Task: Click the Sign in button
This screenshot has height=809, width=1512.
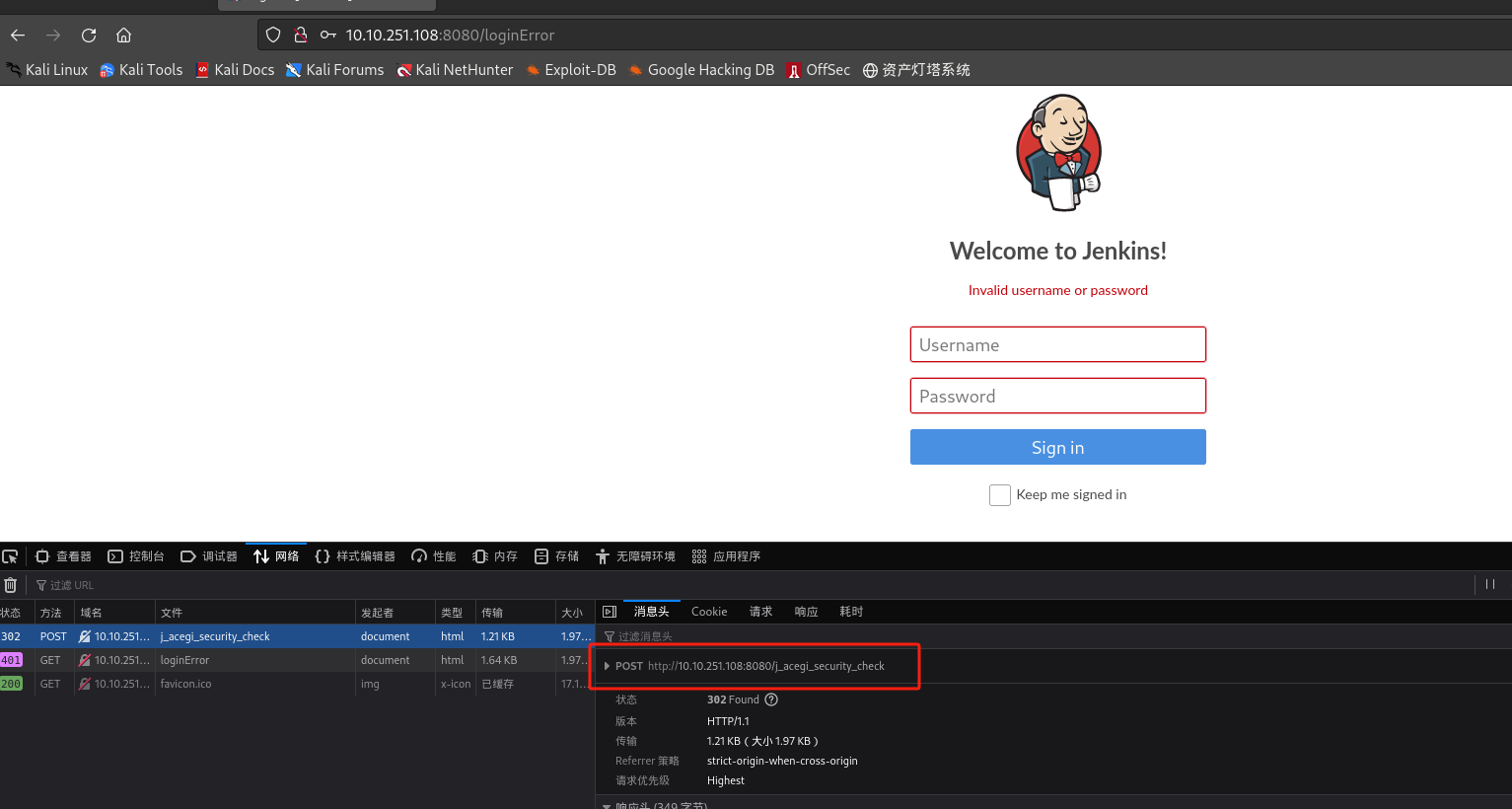Action: [x=1058, y=447]
